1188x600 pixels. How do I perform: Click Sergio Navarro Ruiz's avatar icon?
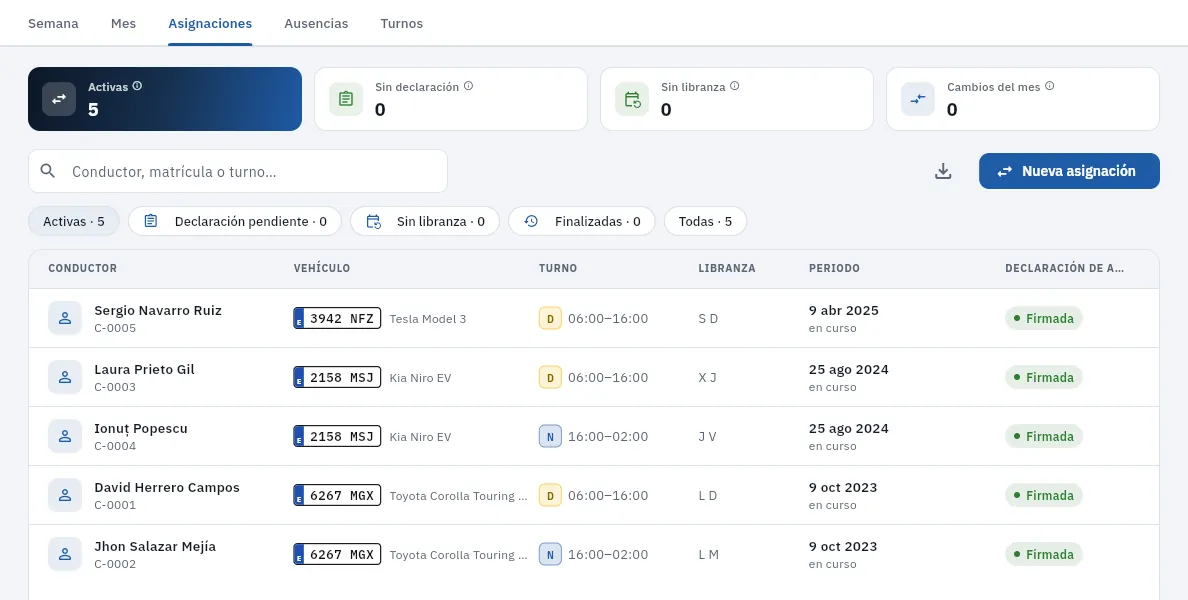(x=65, y=318)
